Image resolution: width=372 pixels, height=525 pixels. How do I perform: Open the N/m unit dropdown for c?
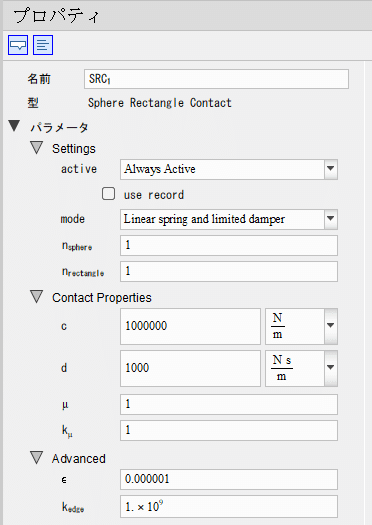point(330,326)
